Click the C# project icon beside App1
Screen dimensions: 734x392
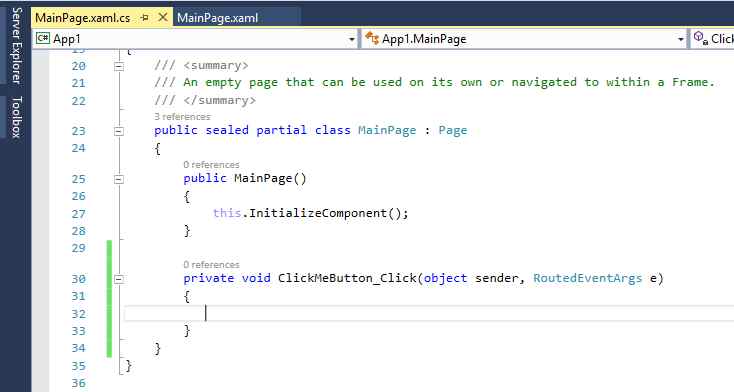coord(43,38)
